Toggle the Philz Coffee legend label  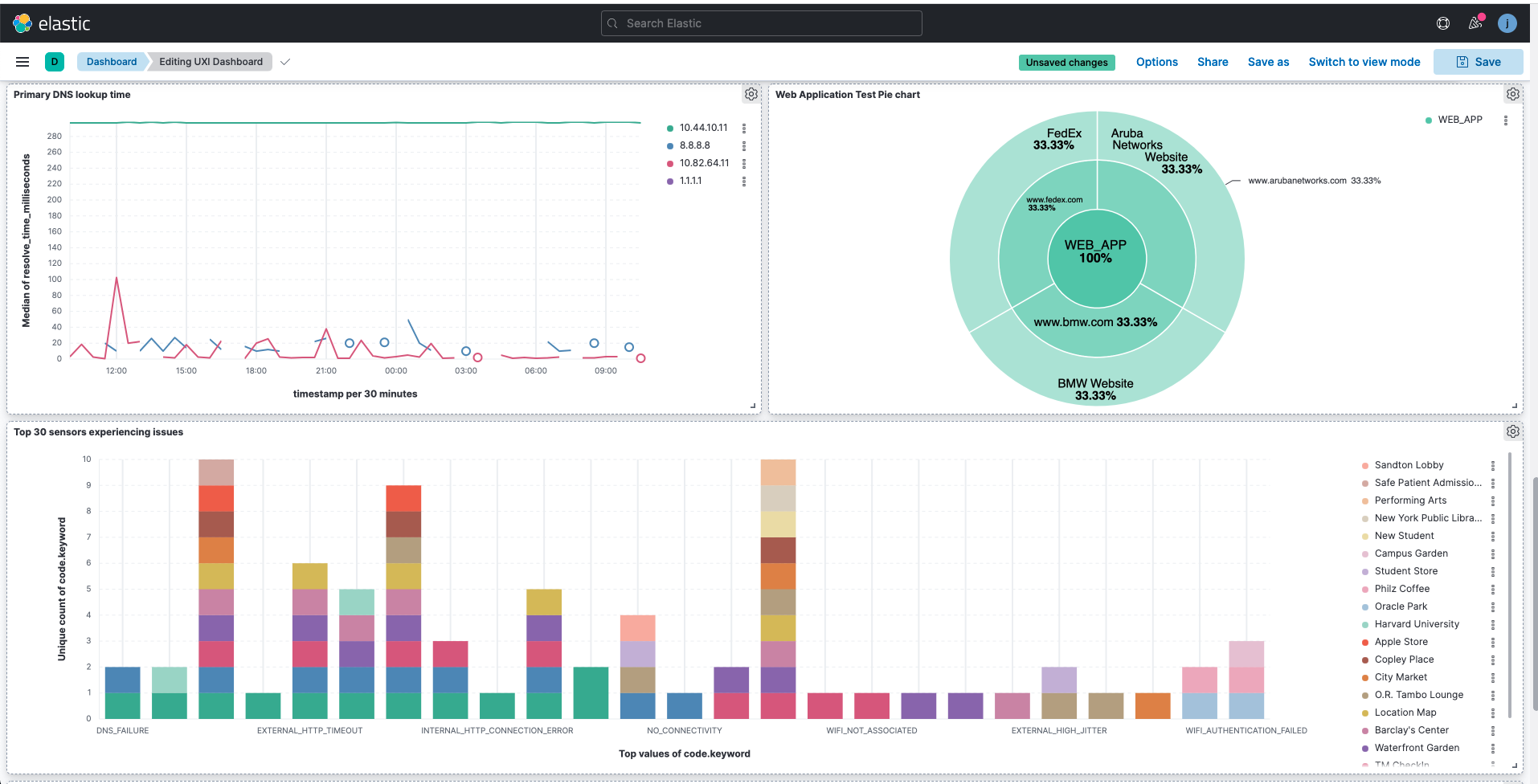pyautogui.click(x=1402, y=589)
